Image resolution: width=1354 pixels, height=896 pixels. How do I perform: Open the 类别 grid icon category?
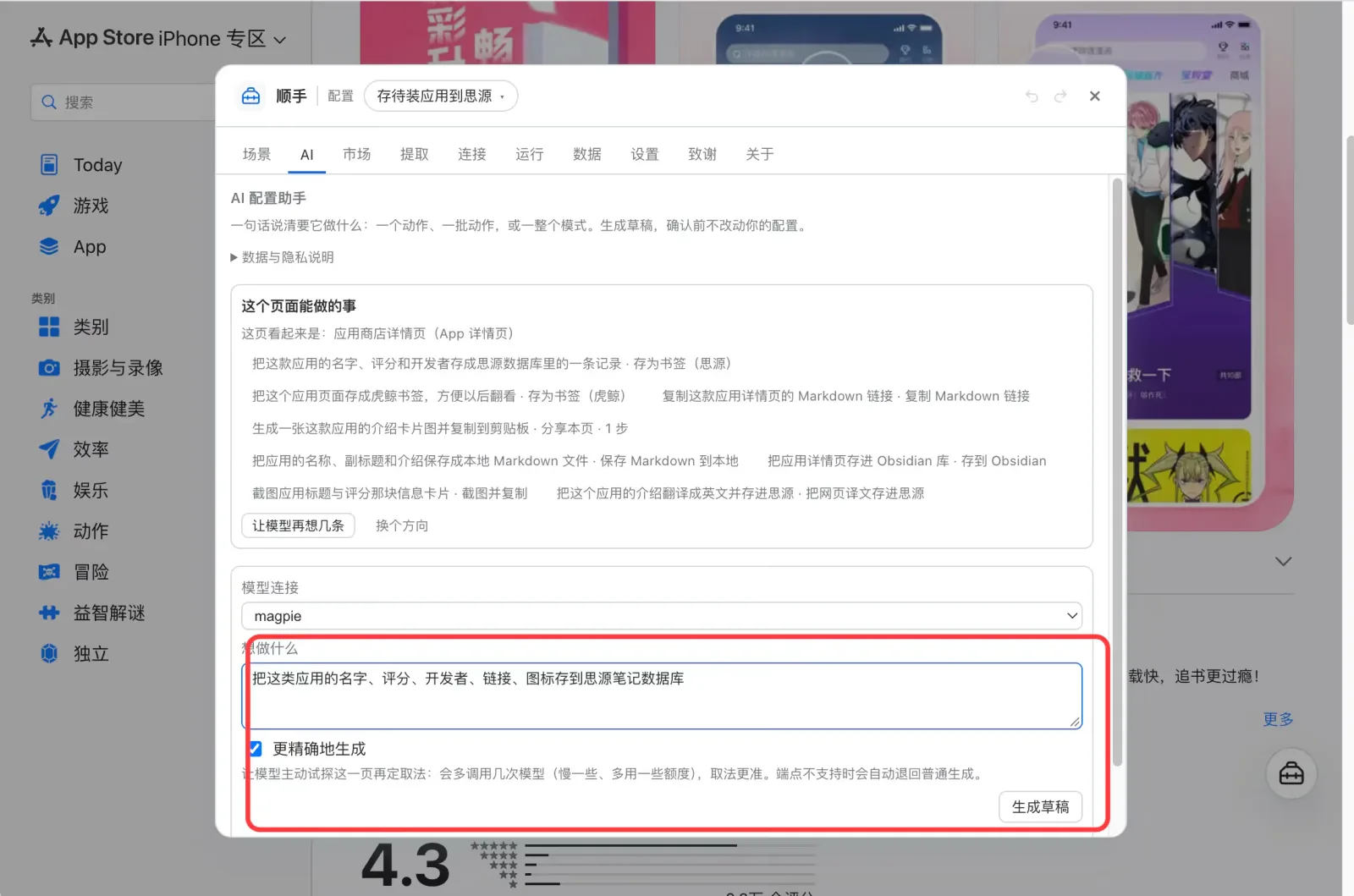coord(49,327)
